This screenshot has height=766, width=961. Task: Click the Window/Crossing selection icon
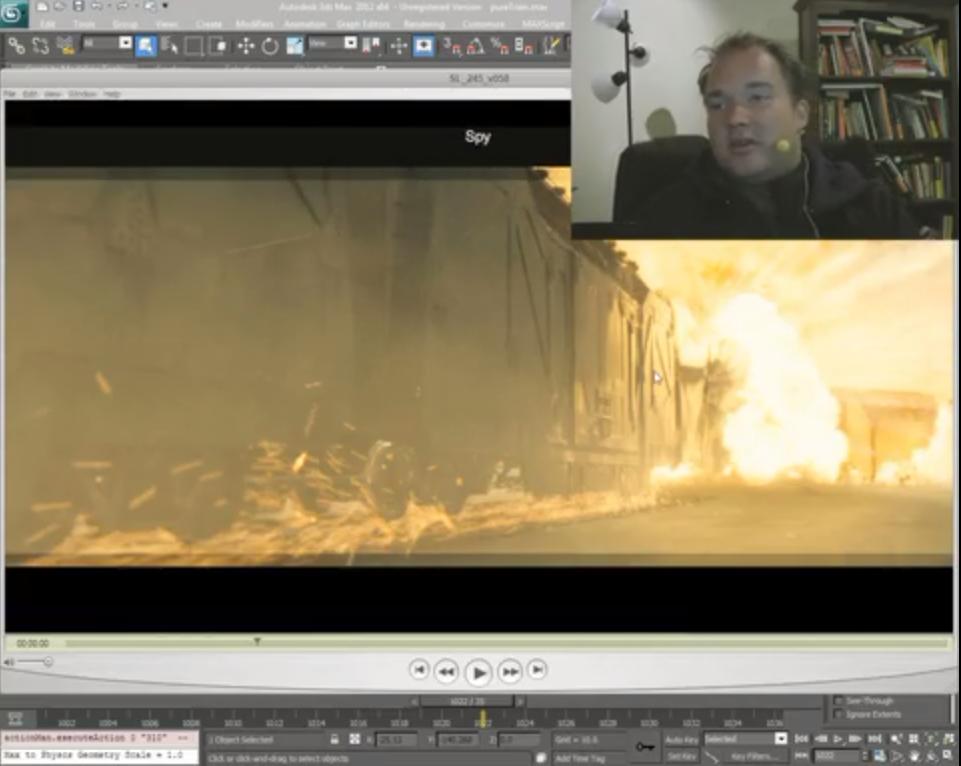[218, 46]
